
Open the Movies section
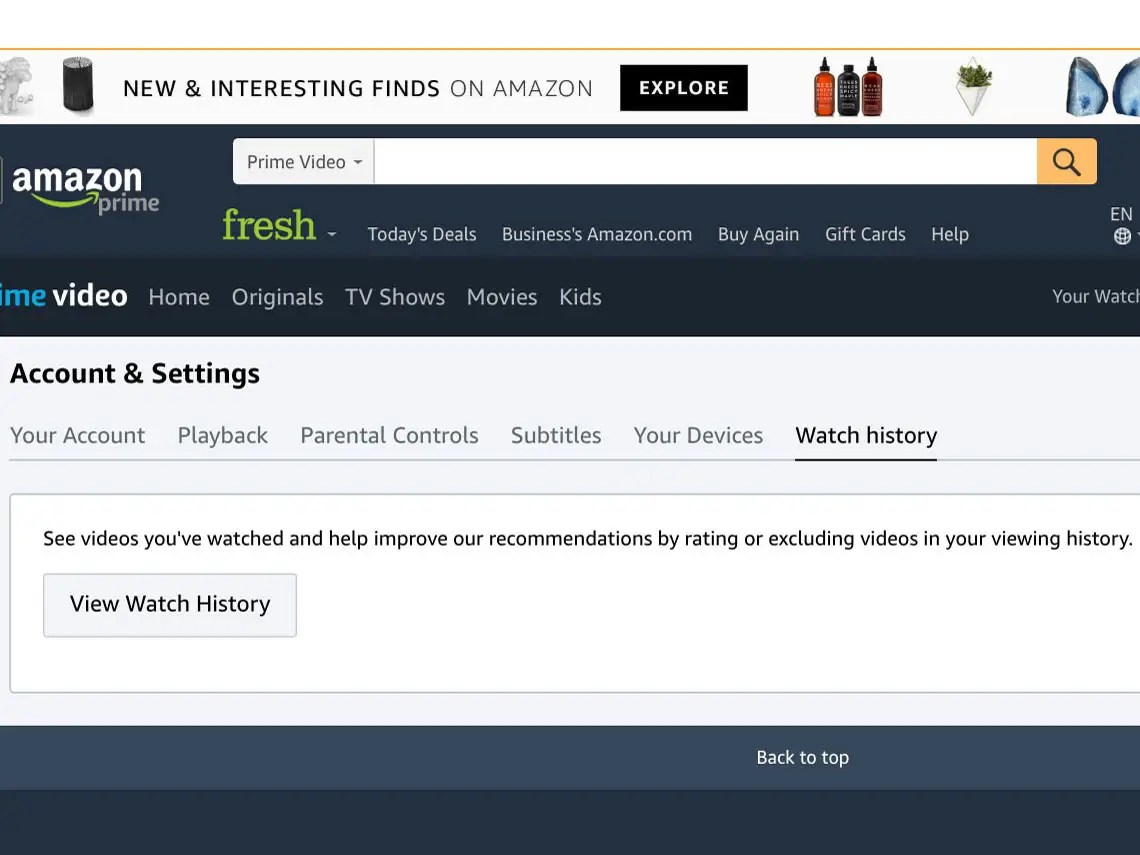coord(502,297)
